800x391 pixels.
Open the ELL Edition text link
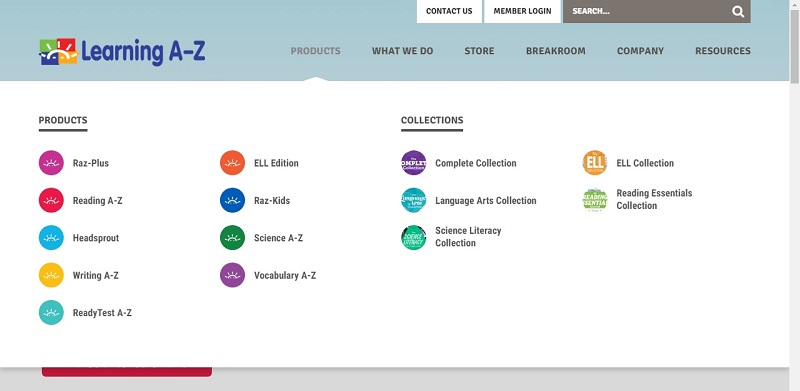click(276, 163)
